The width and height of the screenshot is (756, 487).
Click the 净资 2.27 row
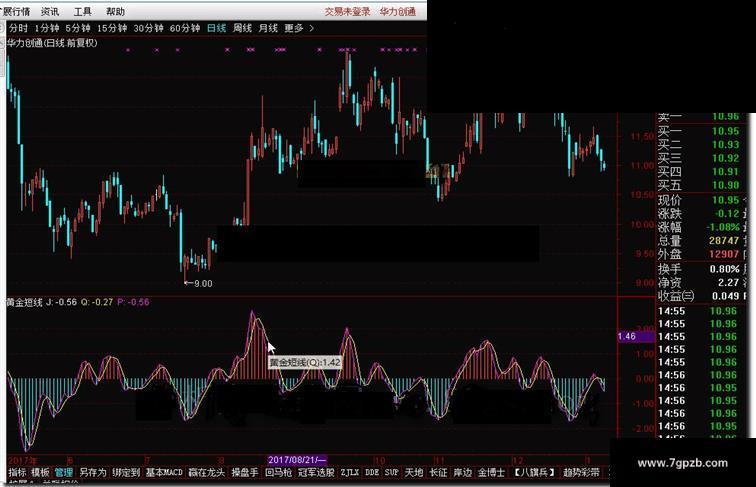(x=699, y=283)
